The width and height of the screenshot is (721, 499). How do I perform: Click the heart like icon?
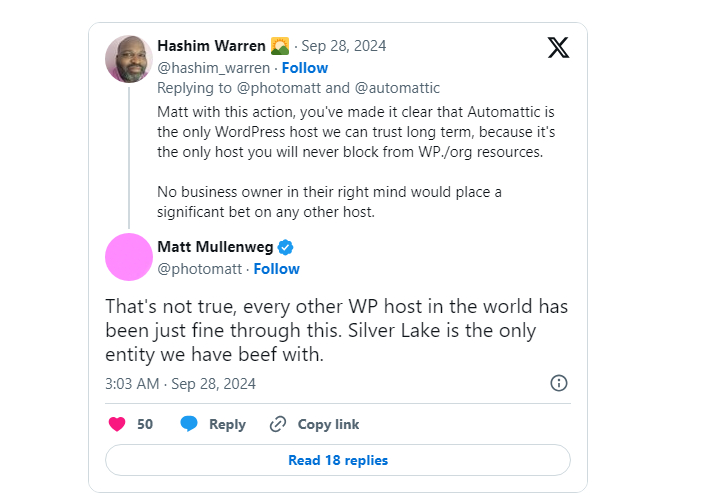point(117,424)
